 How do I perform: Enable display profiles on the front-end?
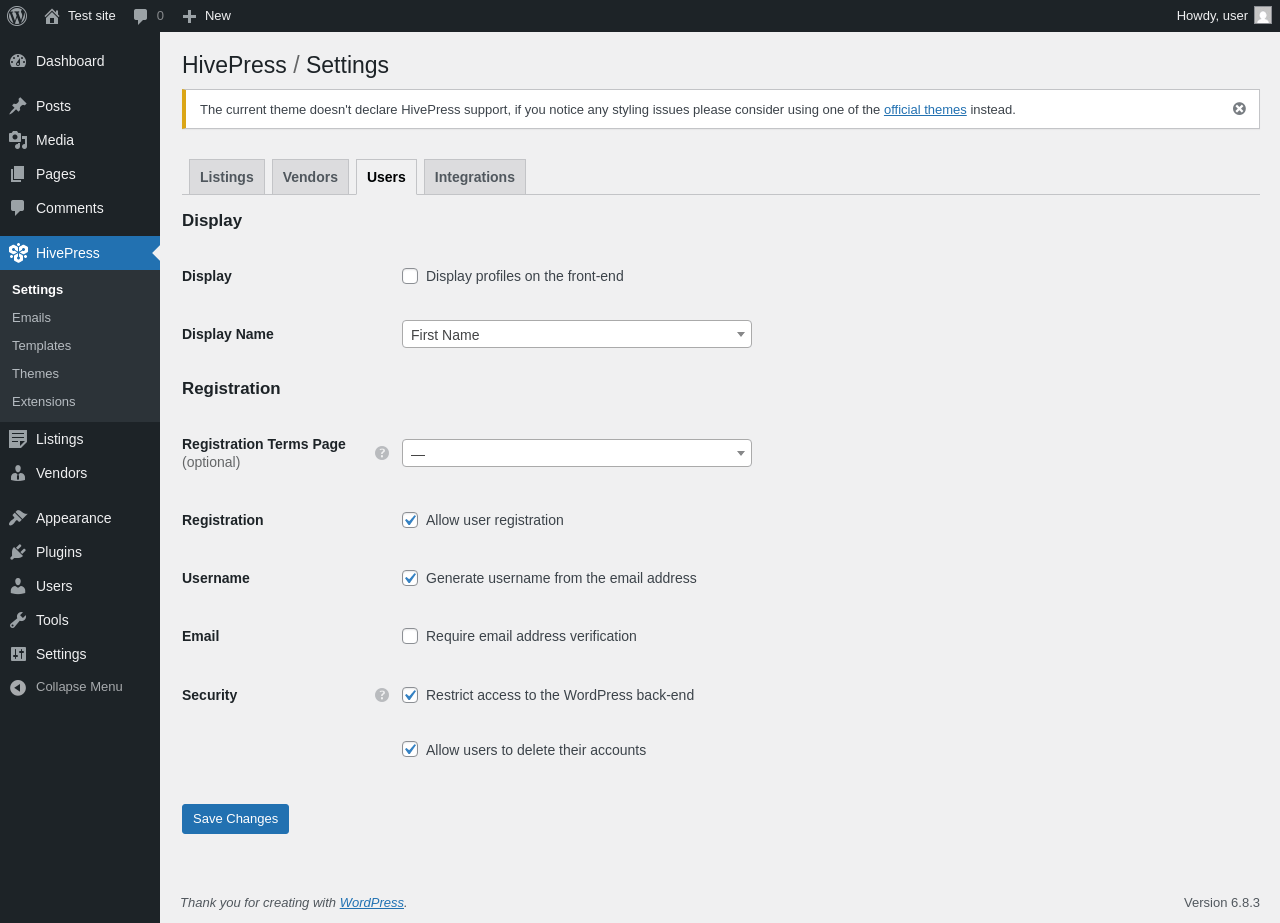pos(410,276)
